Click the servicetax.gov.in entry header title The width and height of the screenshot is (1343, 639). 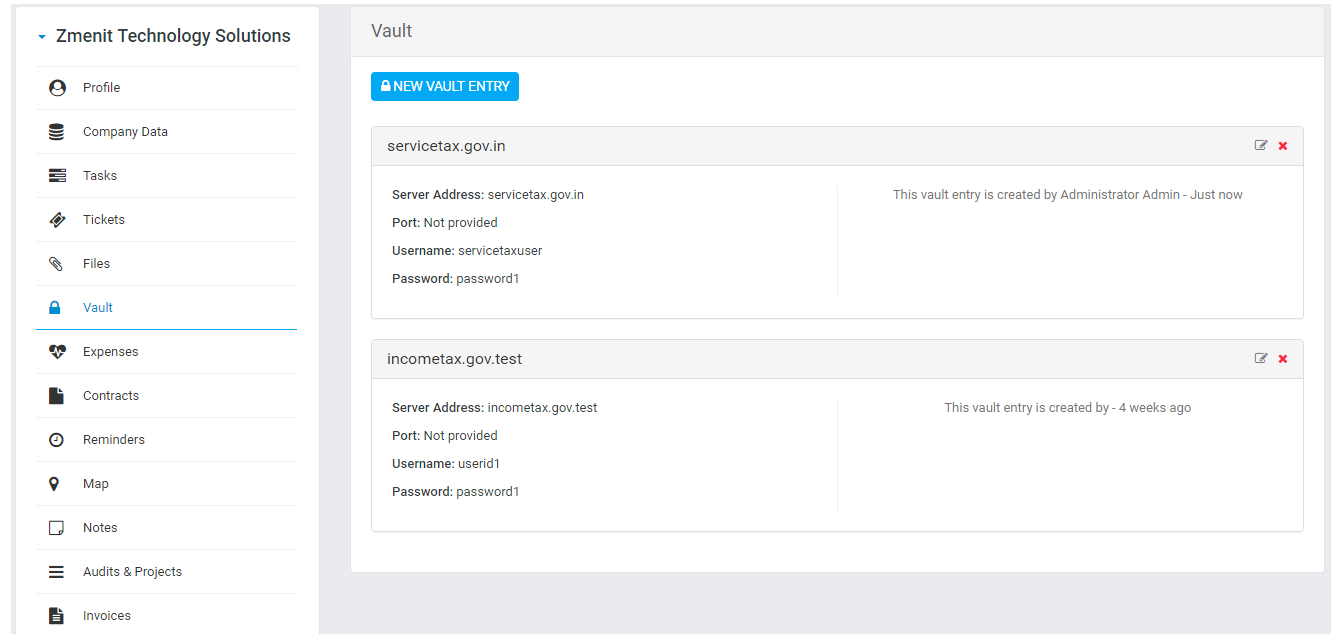446,146
